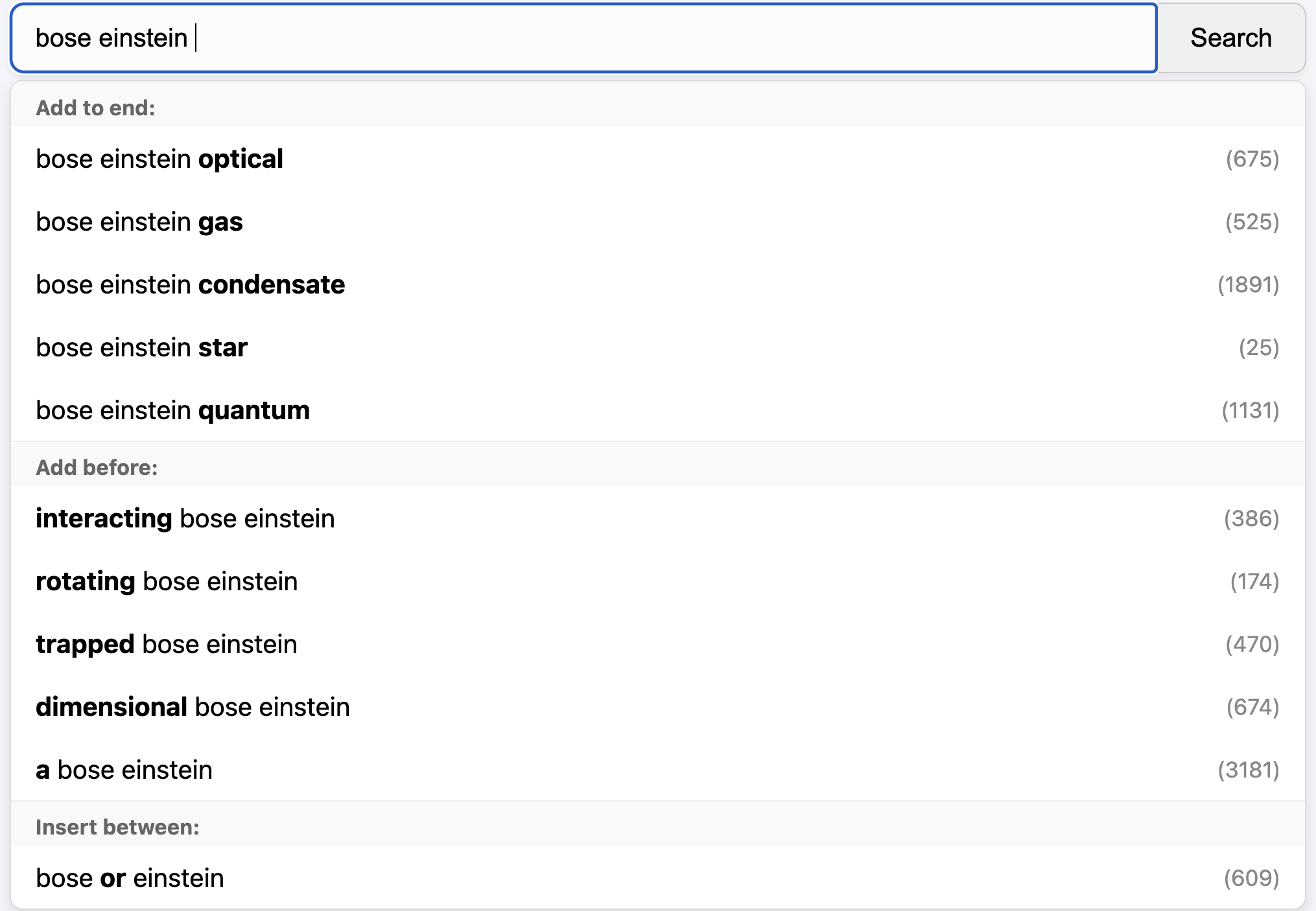Pick the a bose einstein suggestion
Image resolution: width=1316 pixels, height=911 pixels.
coord(657,770)
